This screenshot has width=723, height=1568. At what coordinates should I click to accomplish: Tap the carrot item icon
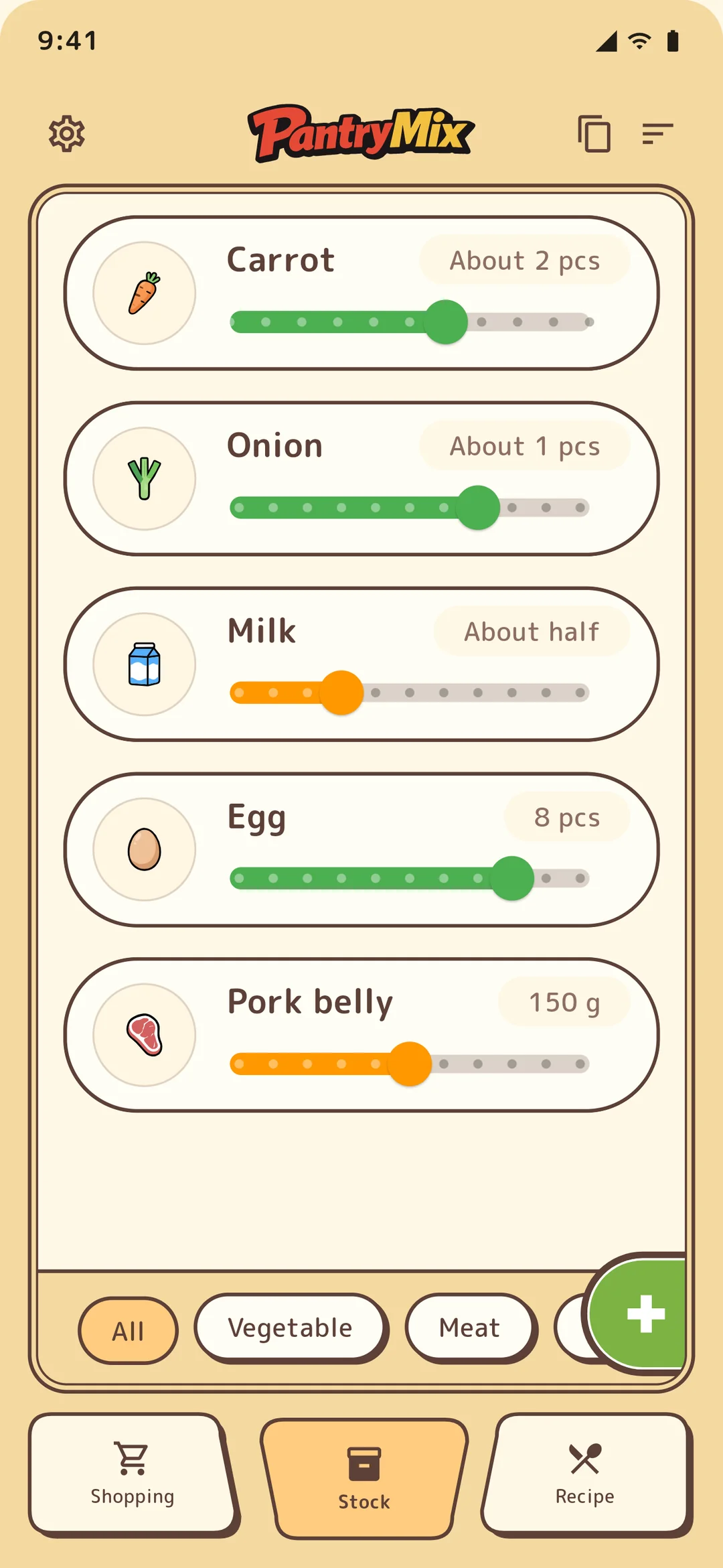point(144,293)
